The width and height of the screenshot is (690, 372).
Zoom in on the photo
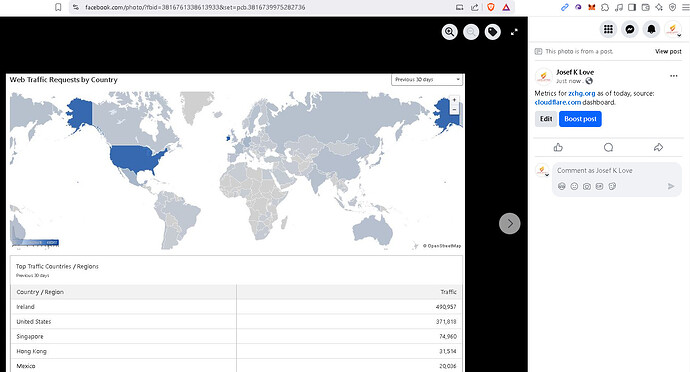pyautogui.click(x=449, y=32)
